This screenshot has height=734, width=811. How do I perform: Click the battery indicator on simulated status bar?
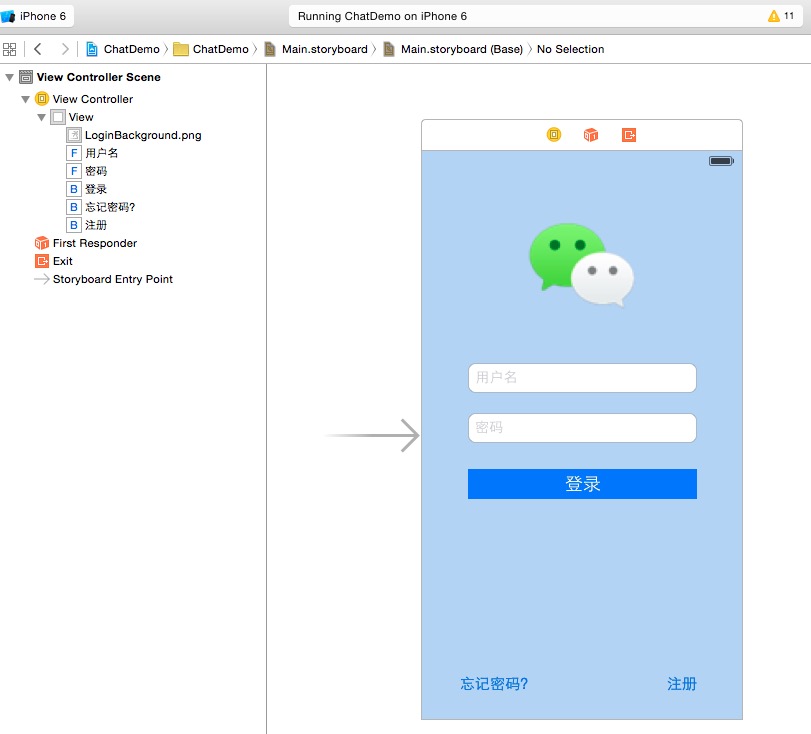721,161
